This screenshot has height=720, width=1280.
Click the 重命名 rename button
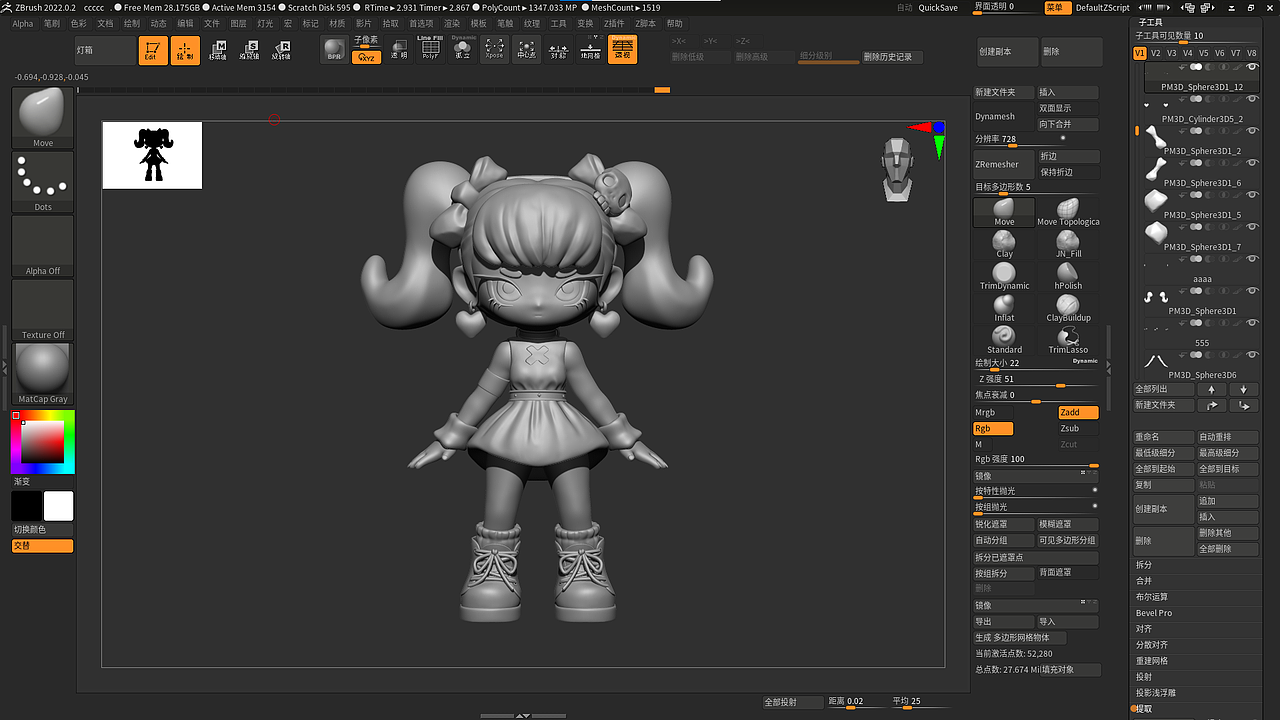[x=1164, y=437]
